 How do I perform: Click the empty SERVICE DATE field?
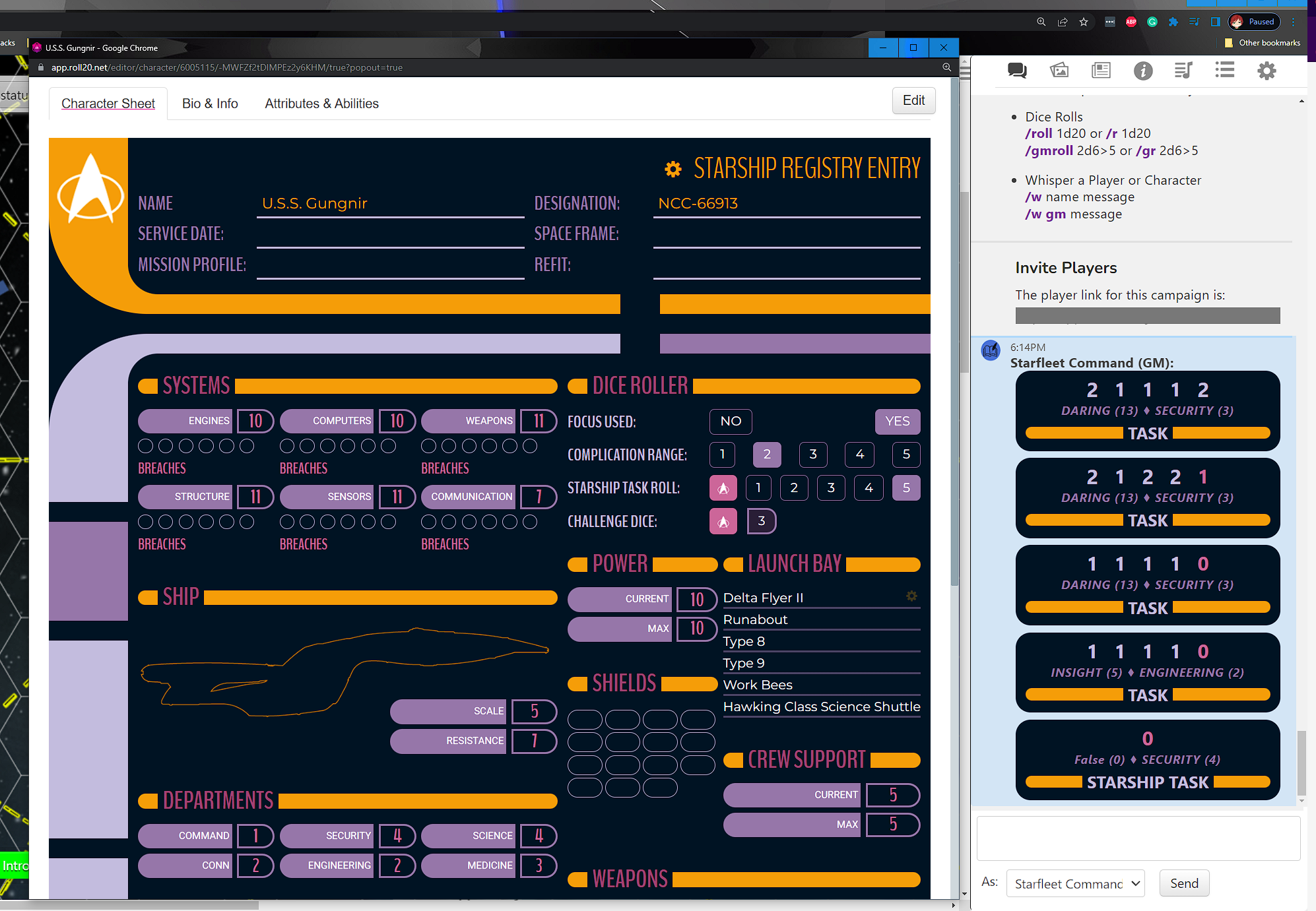[x=391, y=235]
